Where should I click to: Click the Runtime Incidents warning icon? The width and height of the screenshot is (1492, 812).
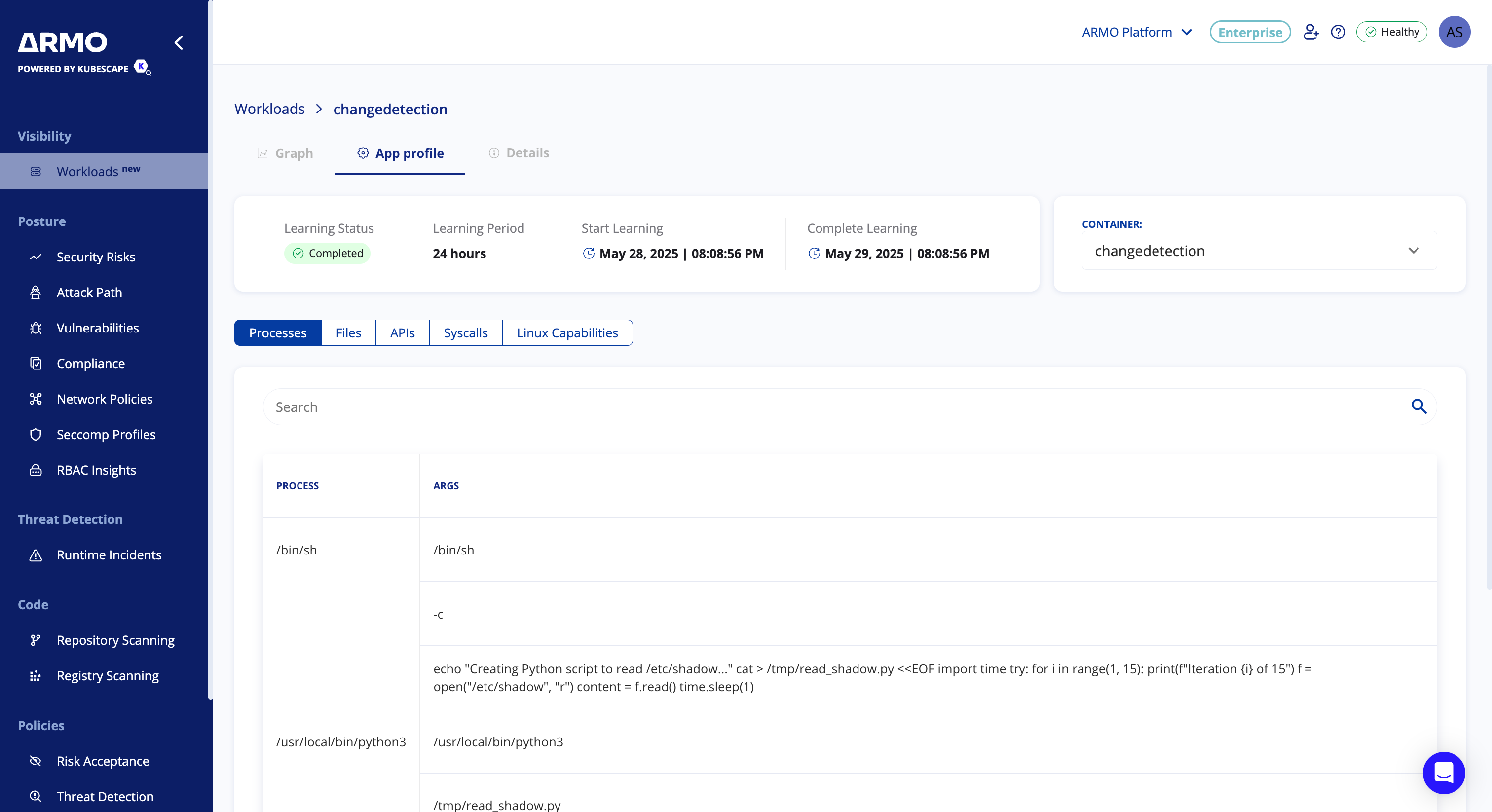point(36,555)
